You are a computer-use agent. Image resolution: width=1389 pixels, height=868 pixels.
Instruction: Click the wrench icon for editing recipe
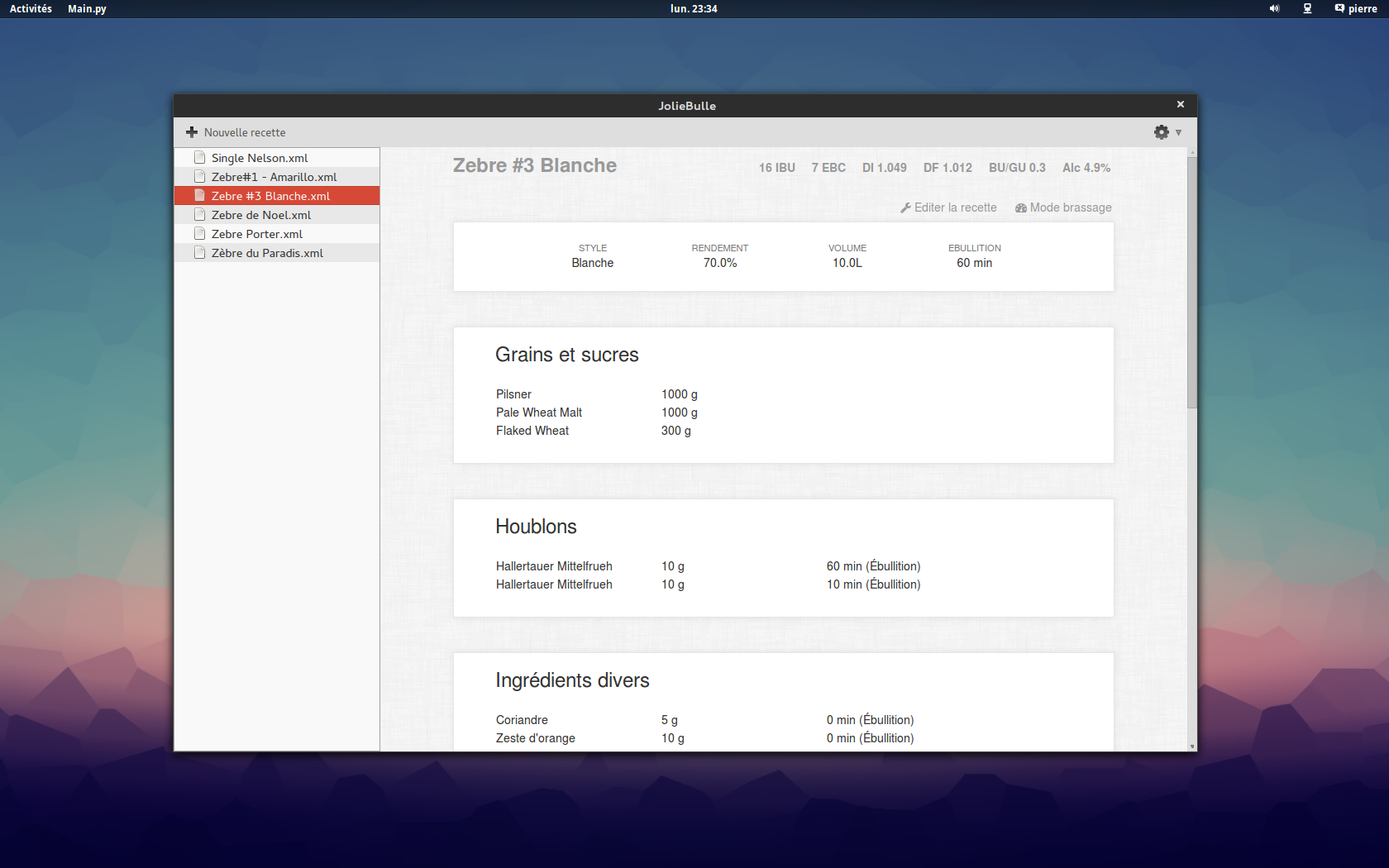pos(905,208)
